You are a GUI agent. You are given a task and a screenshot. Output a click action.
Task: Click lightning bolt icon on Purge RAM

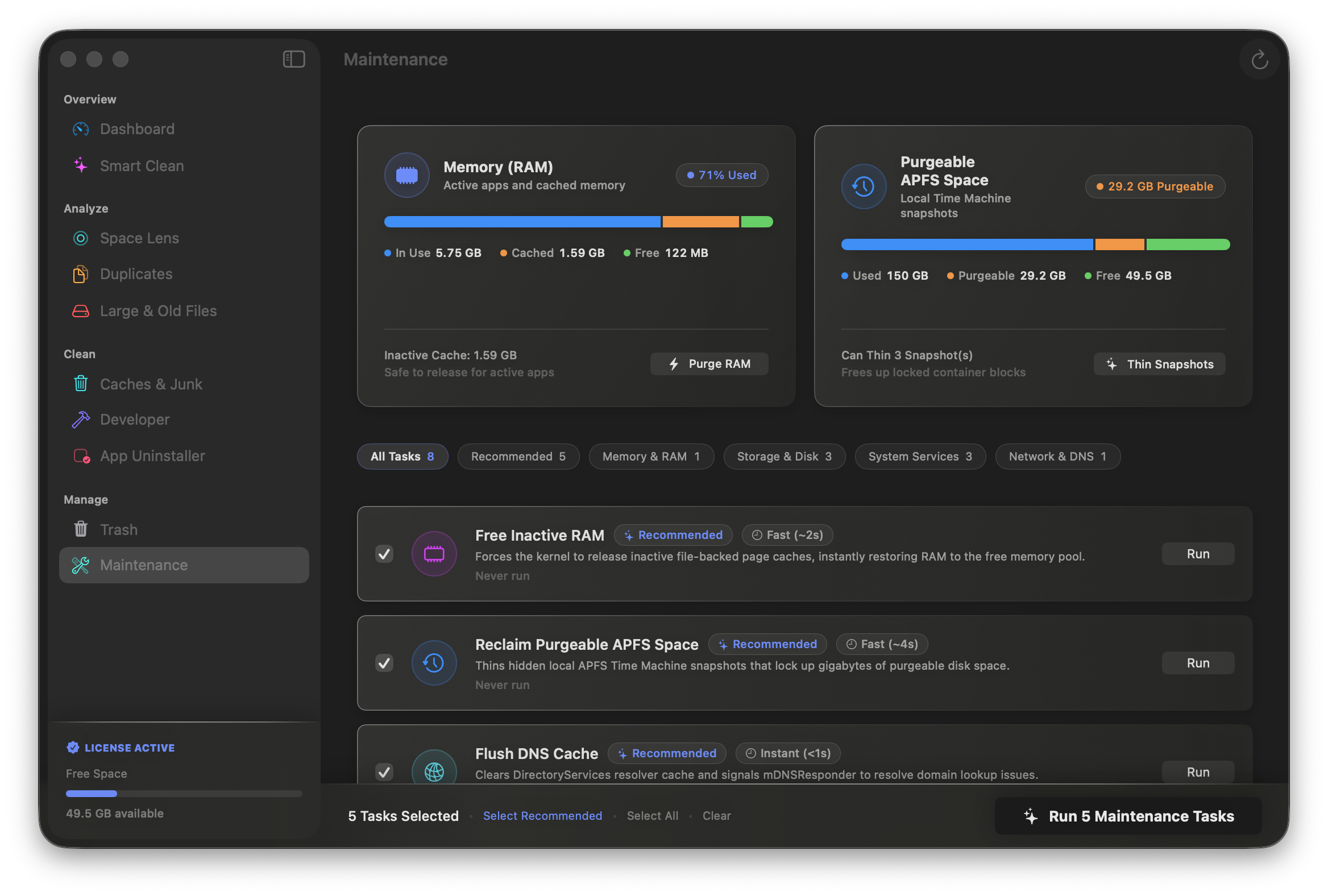[x=674, y=364]
